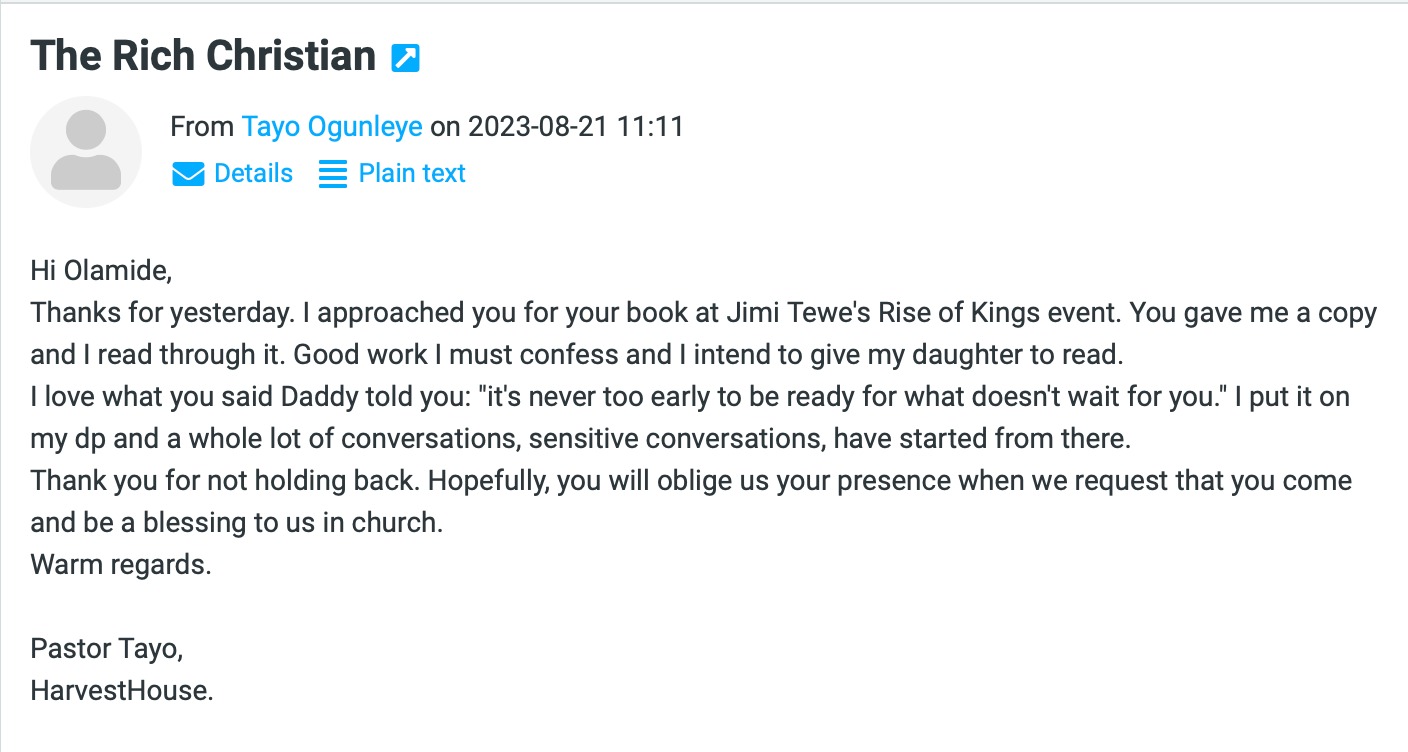Open the message in a new window

click(x=405, y=58)
